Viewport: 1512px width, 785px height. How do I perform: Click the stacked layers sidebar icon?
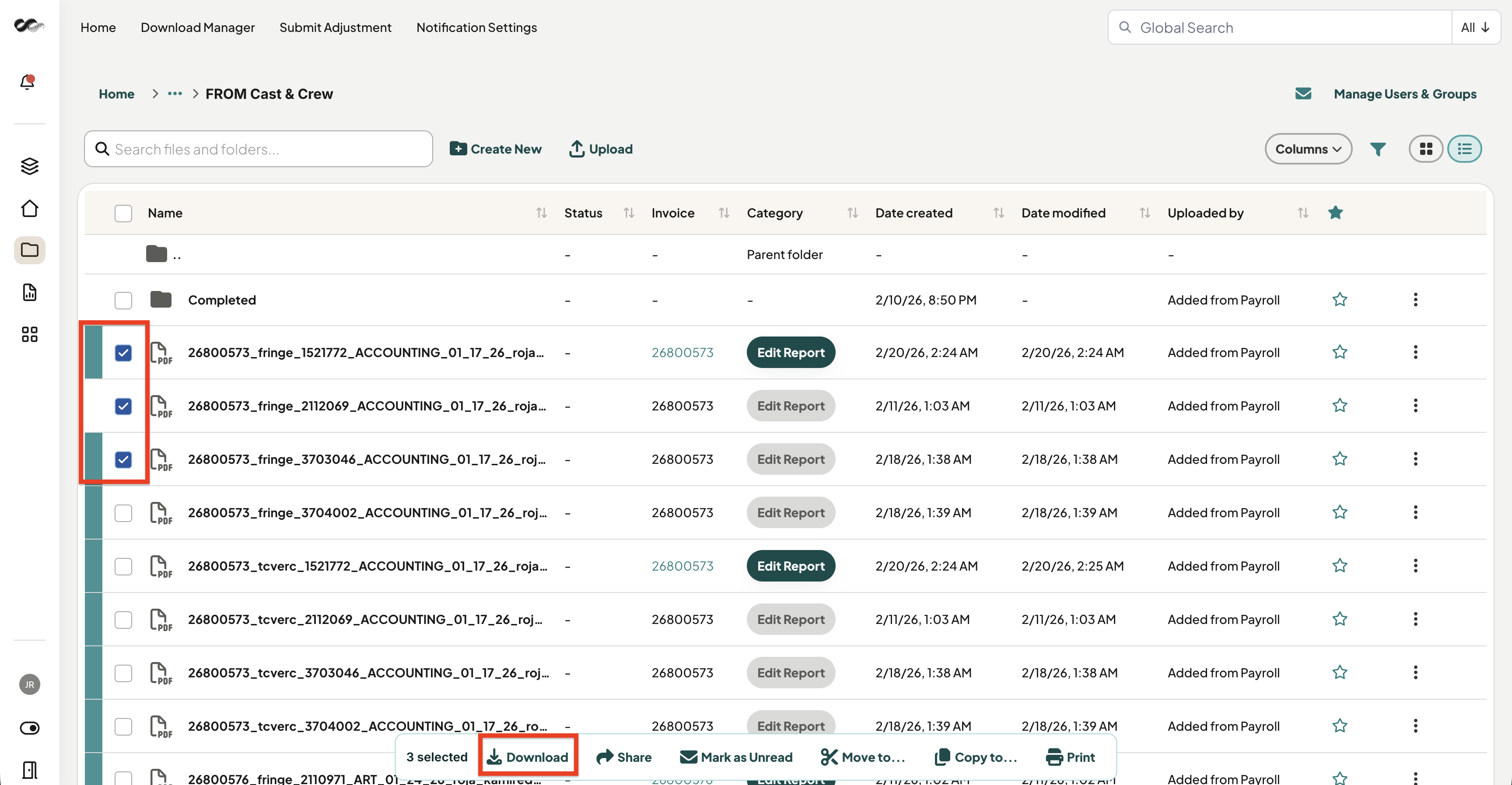[29, 166]
